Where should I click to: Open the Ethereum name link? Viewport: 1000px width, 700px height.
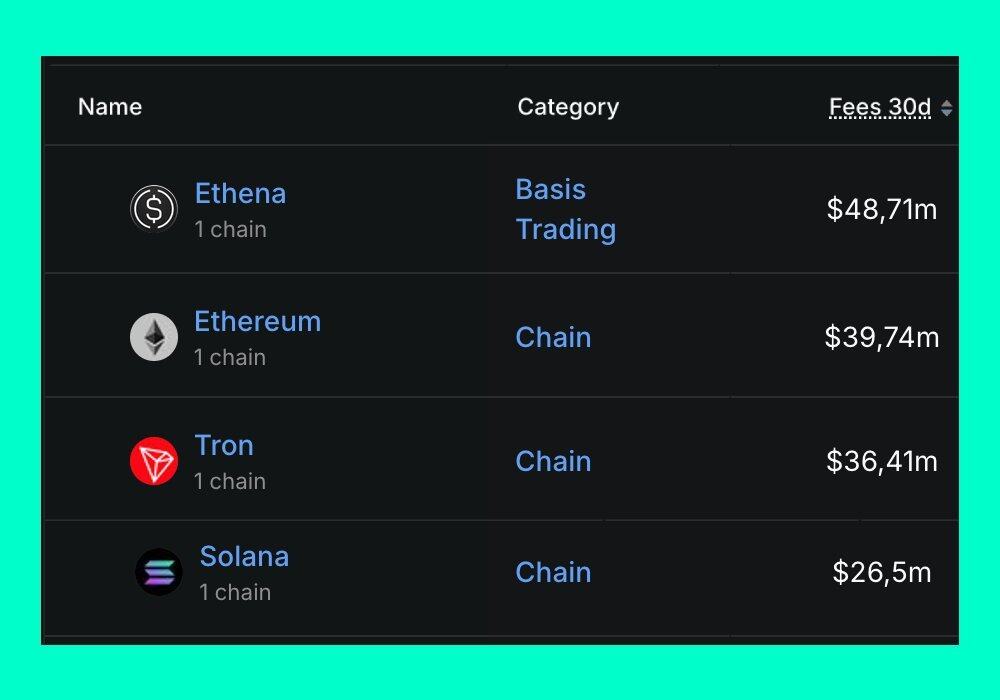[x=257, y=321]
